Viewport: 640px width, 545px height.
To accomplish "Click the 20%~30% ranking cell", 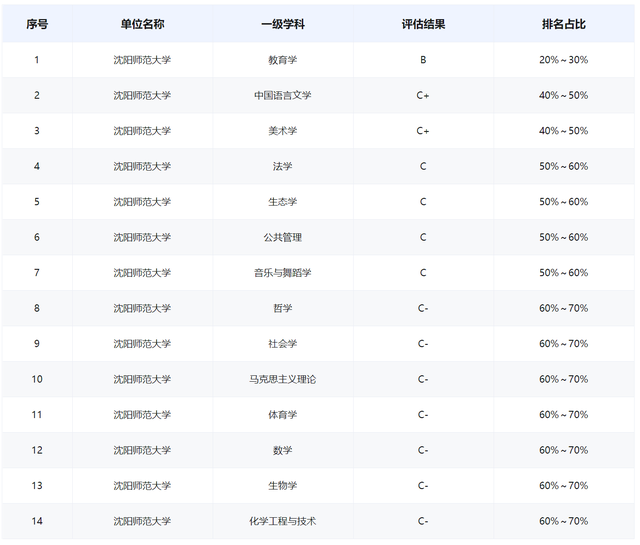I will tap(564, 60).
